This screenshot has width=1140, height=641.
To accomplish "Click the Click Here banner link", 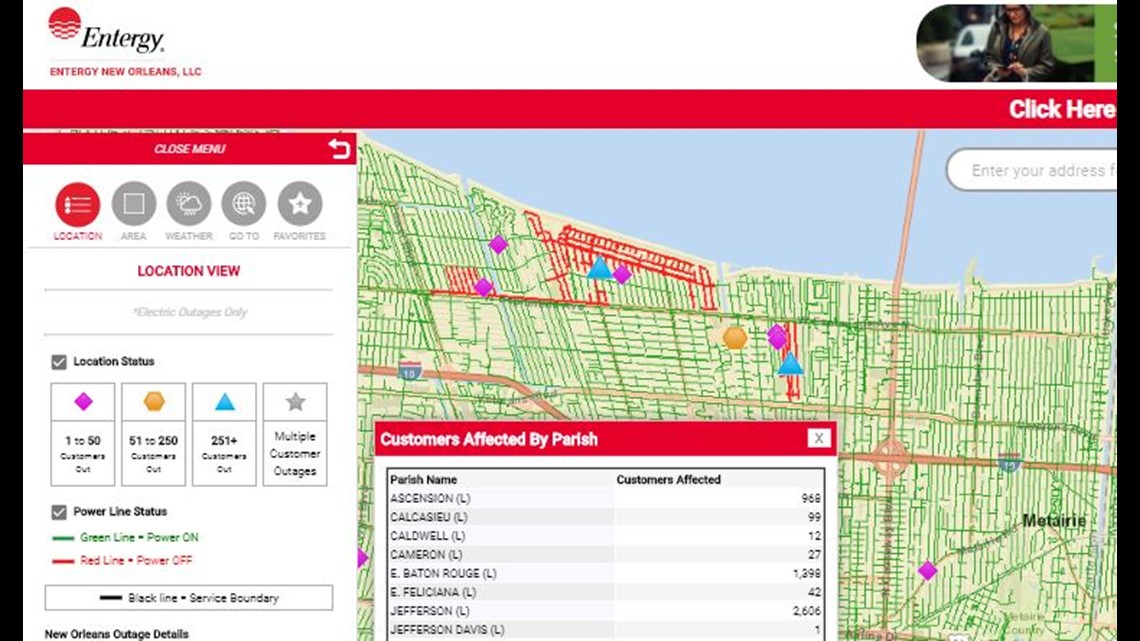I will [x=1060, y=109].
